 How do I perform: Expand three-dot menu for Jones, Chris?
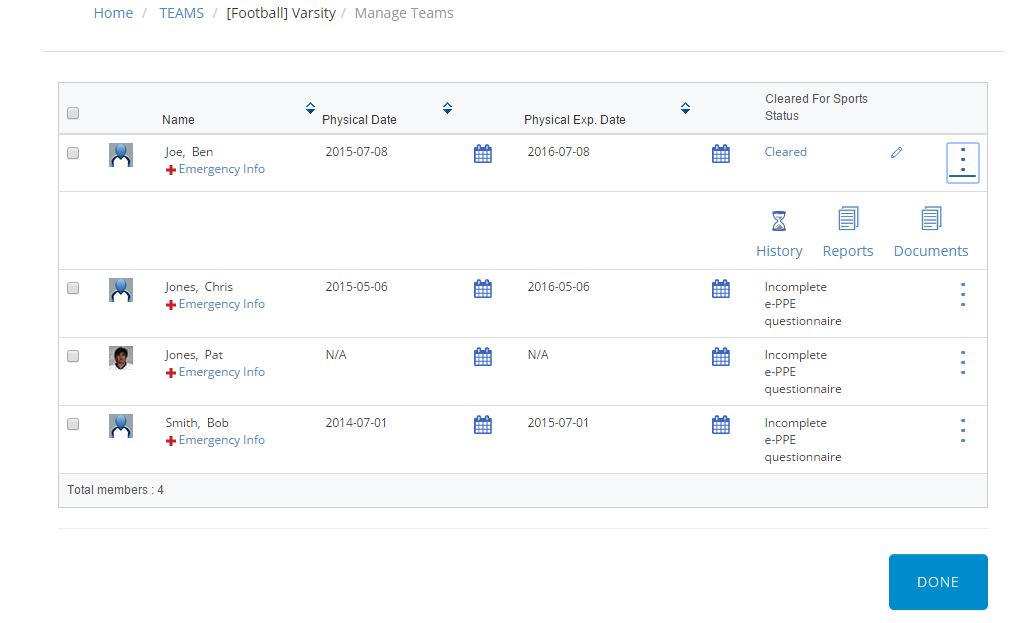click(963, 295)
